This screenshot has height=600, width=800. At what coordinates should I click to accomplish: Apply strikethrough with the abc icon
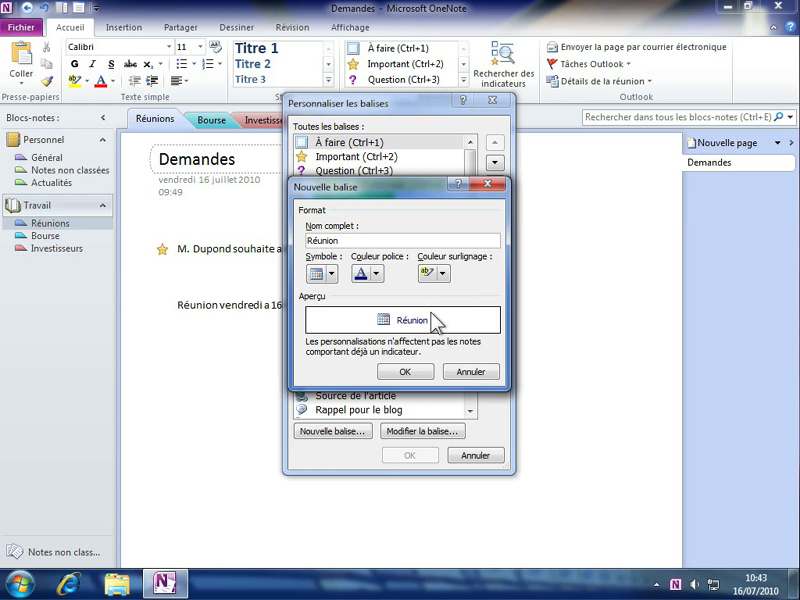[x=130, y=64]
